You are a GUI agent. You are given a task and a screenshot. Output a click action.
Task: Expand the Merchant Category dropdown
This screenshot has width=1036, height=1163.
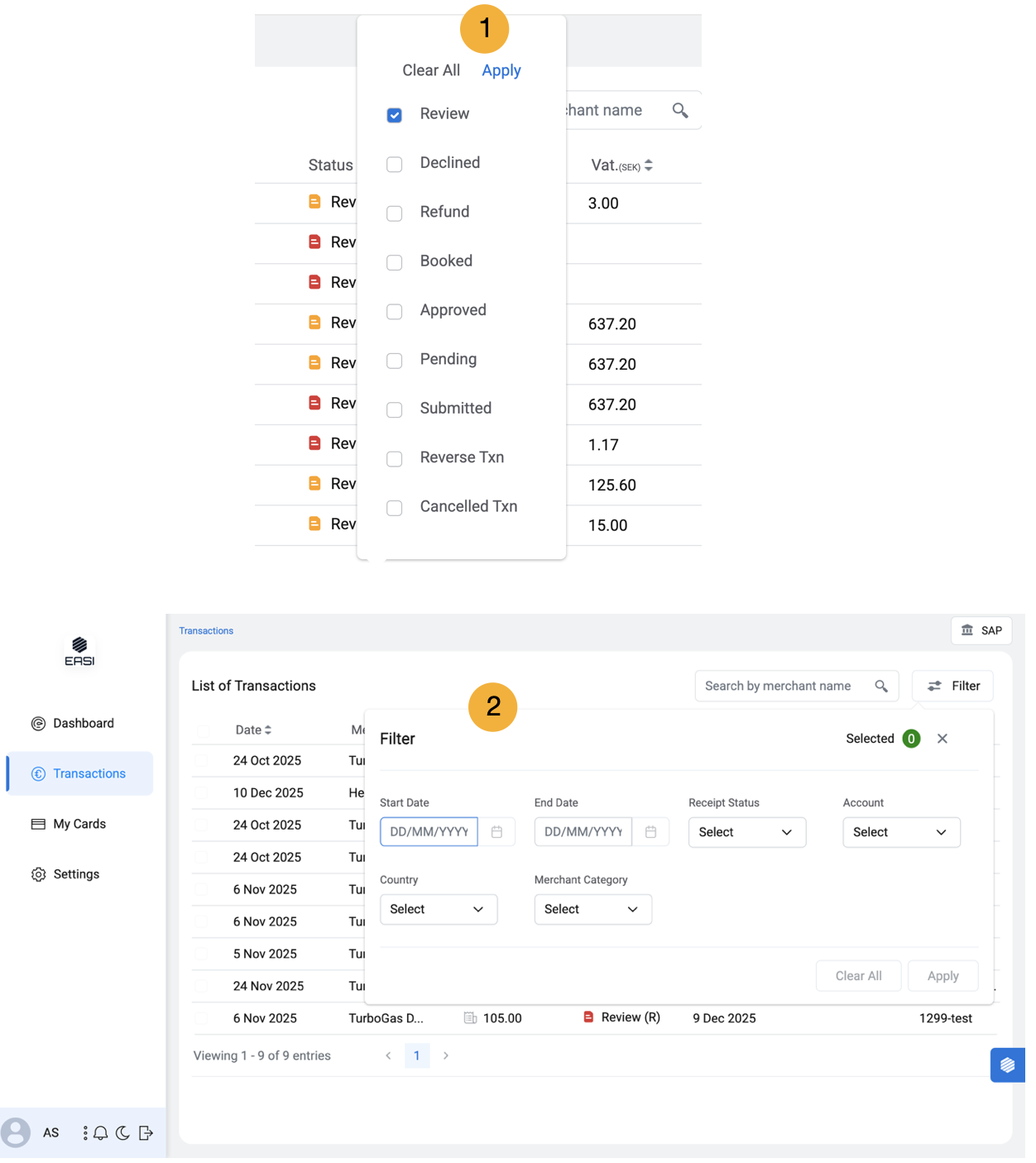click(x=592, y=909)
